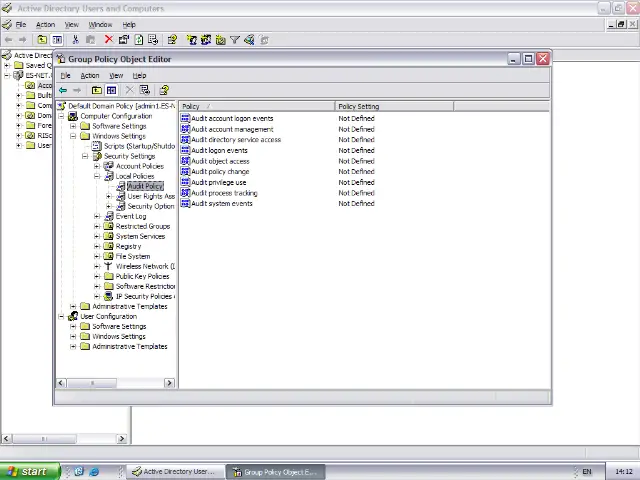The height and width of the screenshot is (480, 640).
Task: Click the tree pane horizontal scrollbar right arrow
Action: (169, 383)
